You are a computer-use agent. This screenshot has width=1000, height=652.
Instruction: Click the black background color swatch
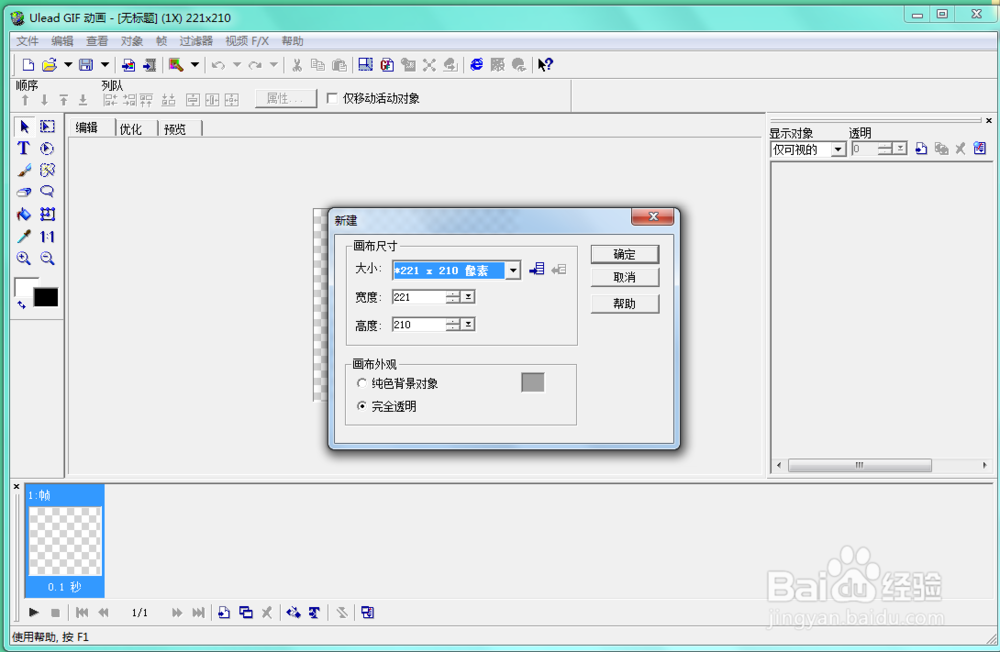(x=46, y=297)
